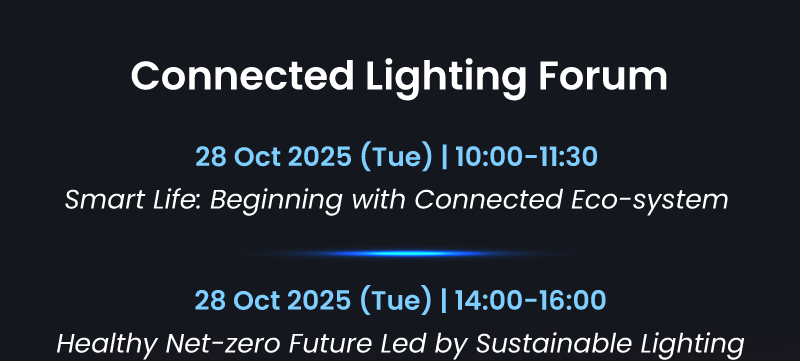Click the pipe separator before 10:00-11:30
800x361 pixels.
pos(444,156)
